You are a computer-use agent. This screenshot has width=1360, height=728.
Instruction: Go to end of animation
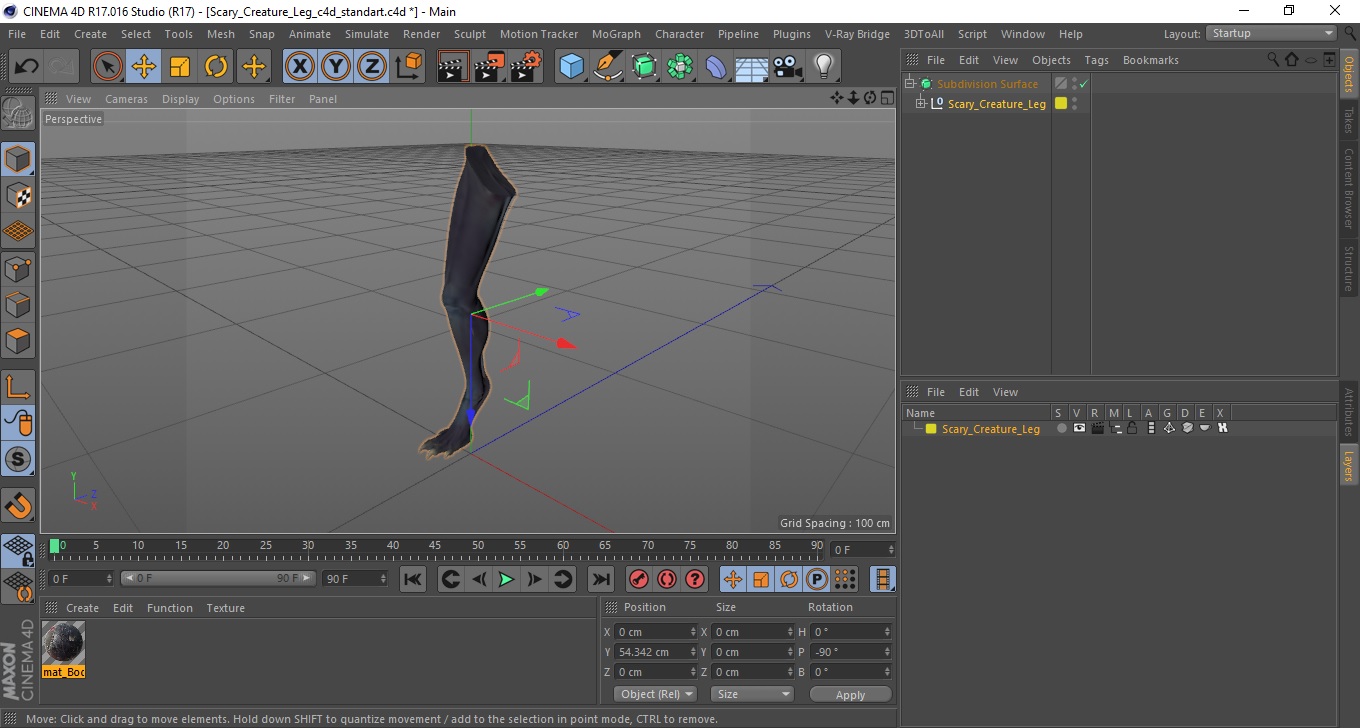pyautogui.click(x=600, y=579)
